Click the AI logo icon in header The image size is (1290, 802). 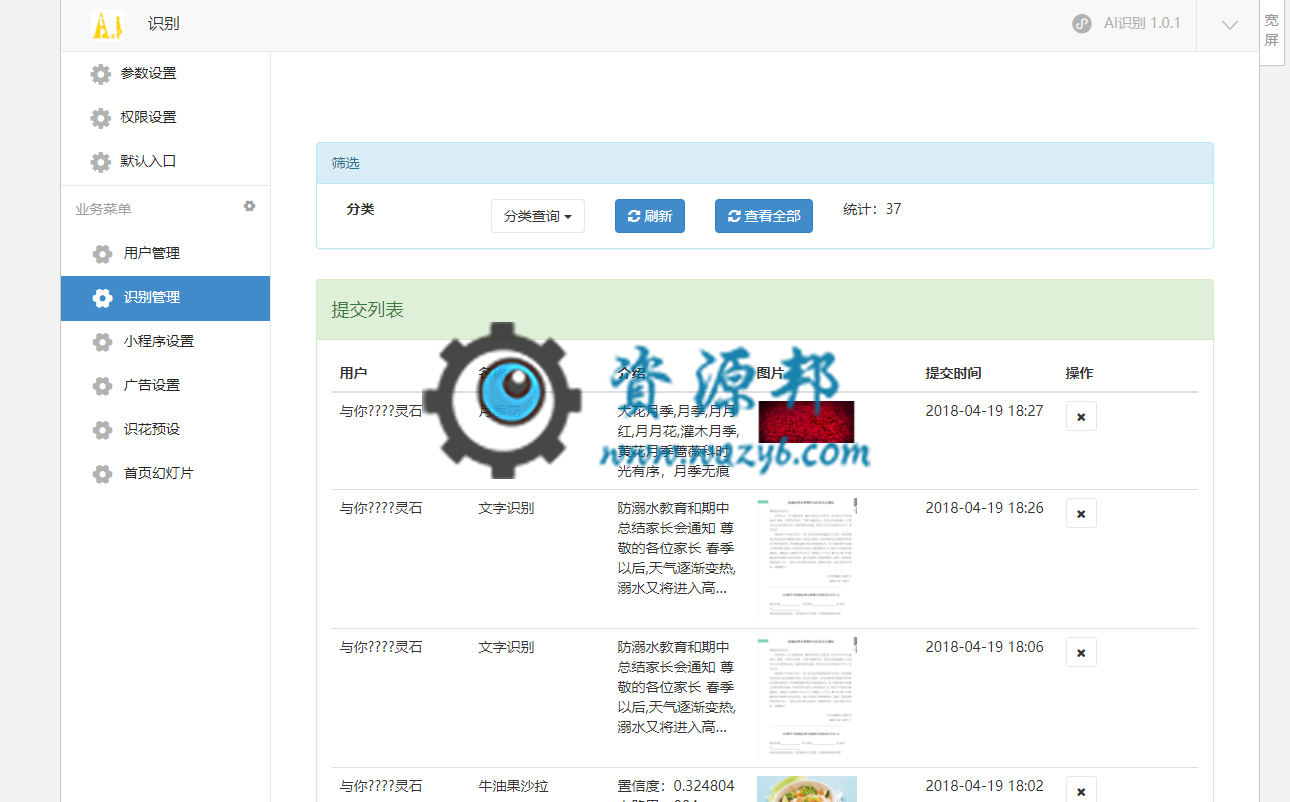[107, 25]
